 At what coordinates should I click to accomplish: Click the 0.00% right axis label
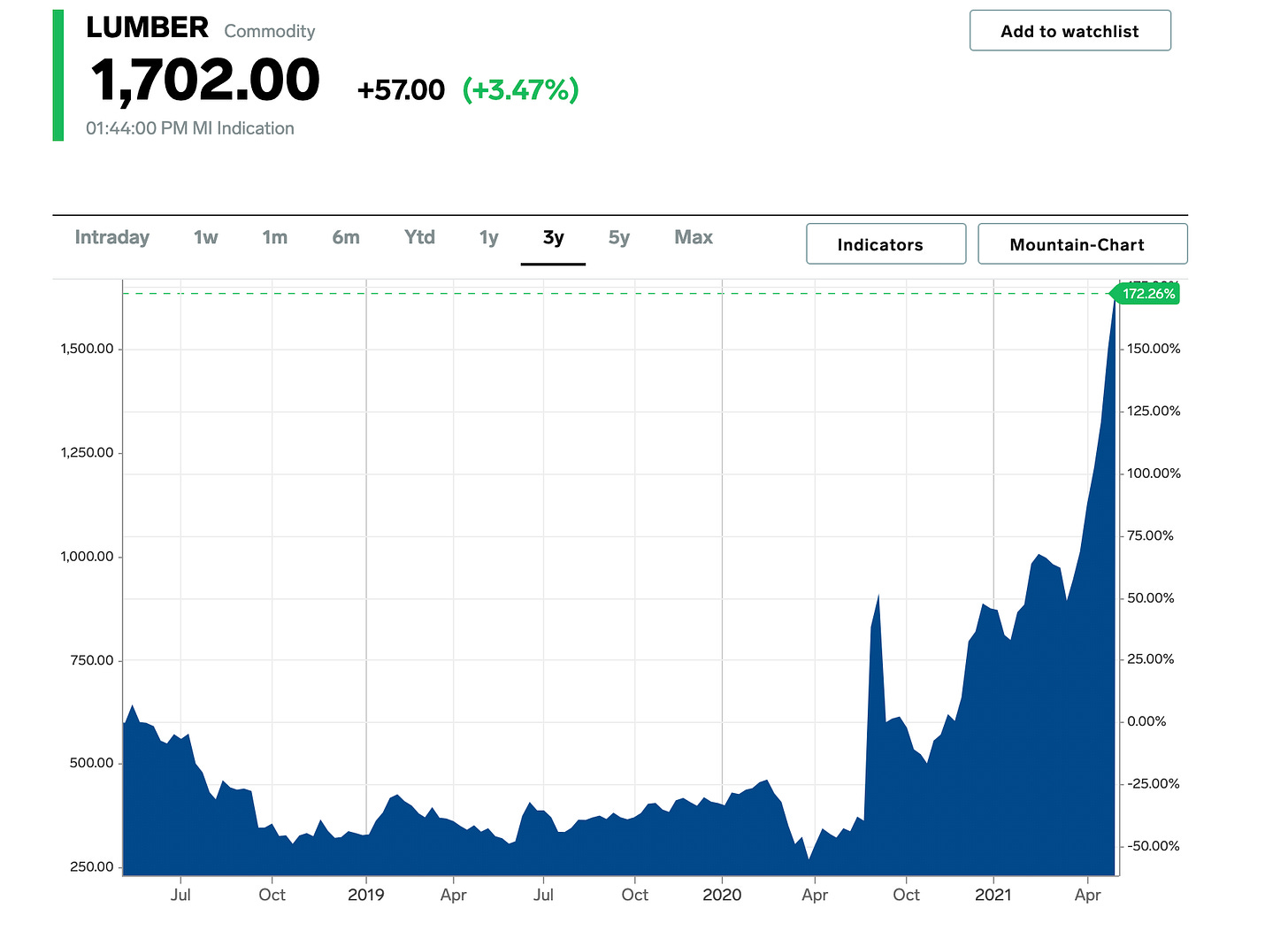tap(1146, 721)
